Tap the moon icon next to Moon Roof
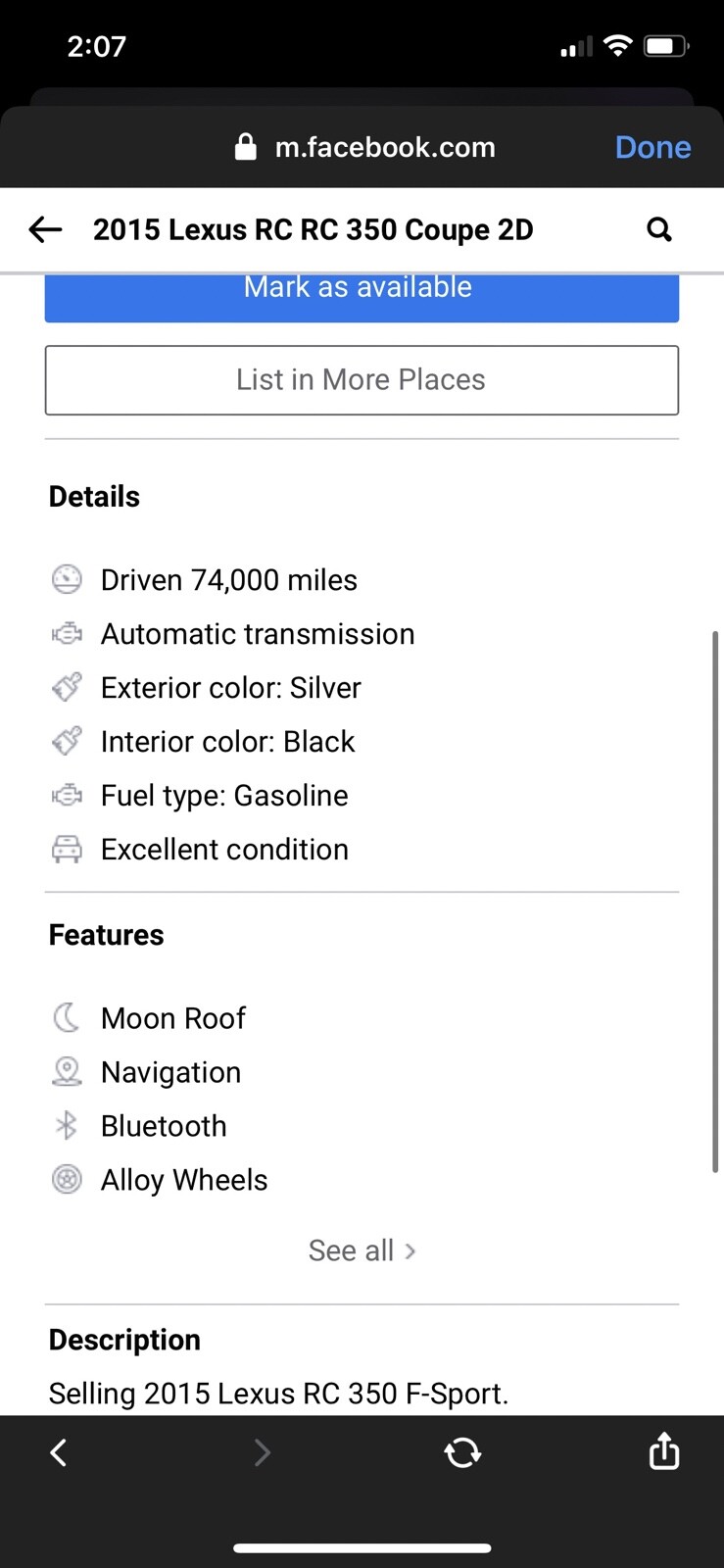The width and height of the screenshot is (724, 1568). (67, 1018)
